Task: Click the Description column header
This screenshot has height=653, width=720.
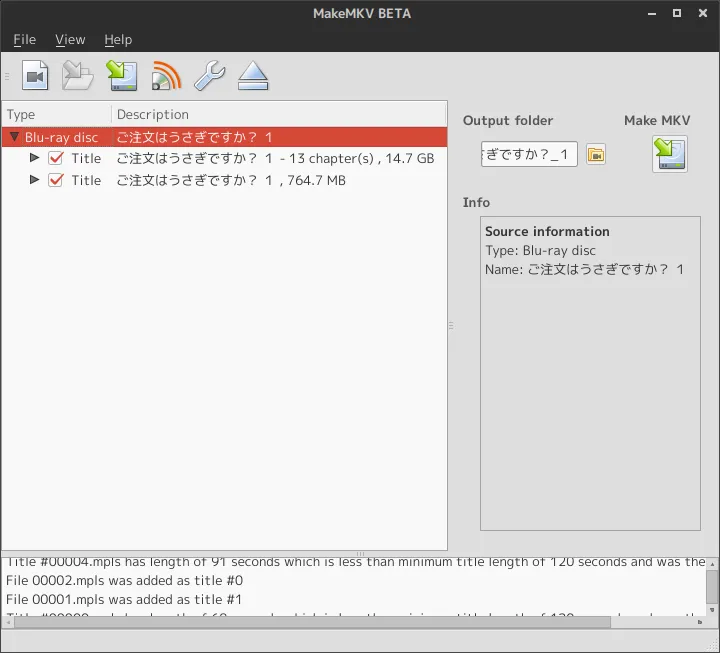Action: click(278, 114)
